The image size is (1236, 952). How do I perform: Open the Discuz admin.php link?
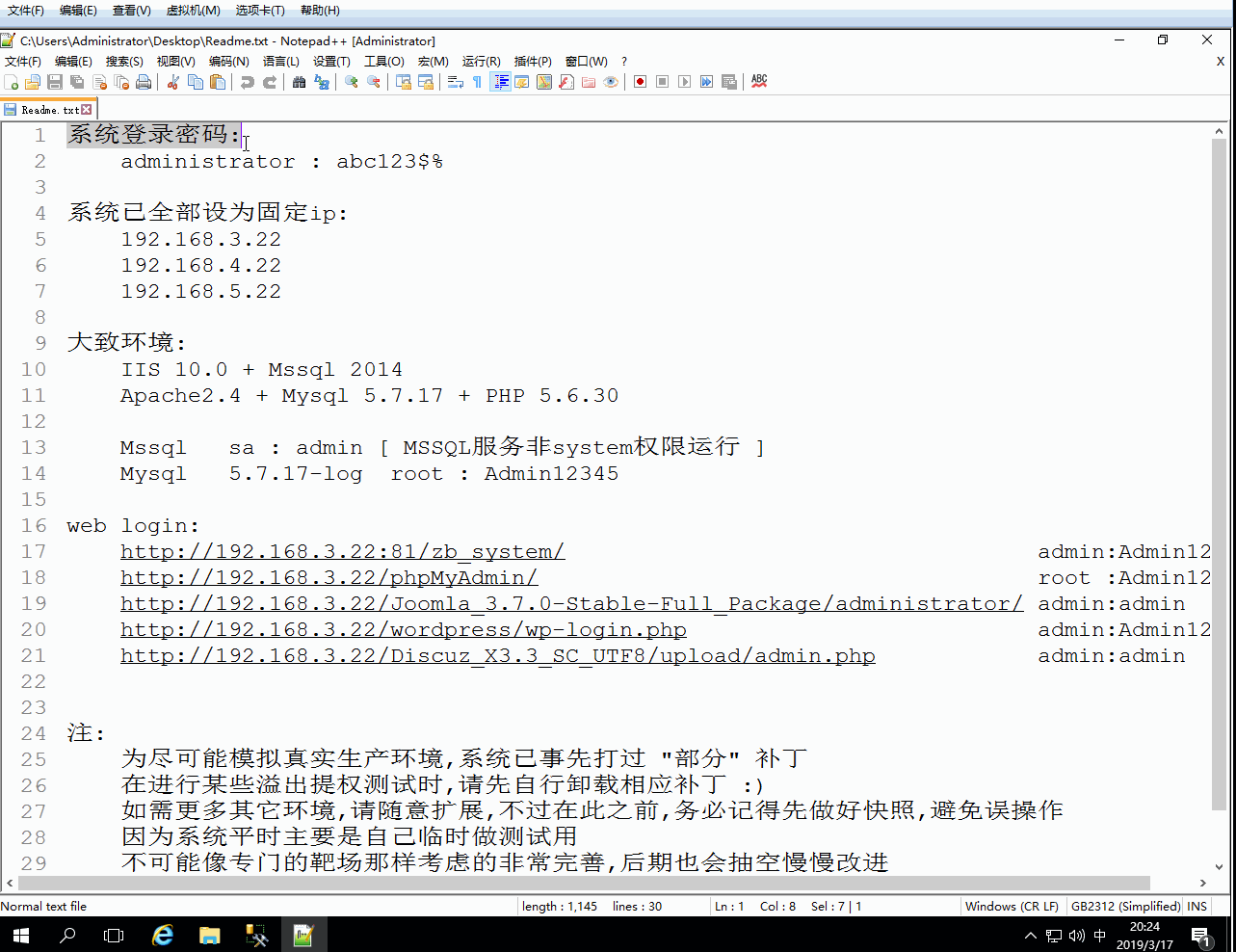click(497, 655)
